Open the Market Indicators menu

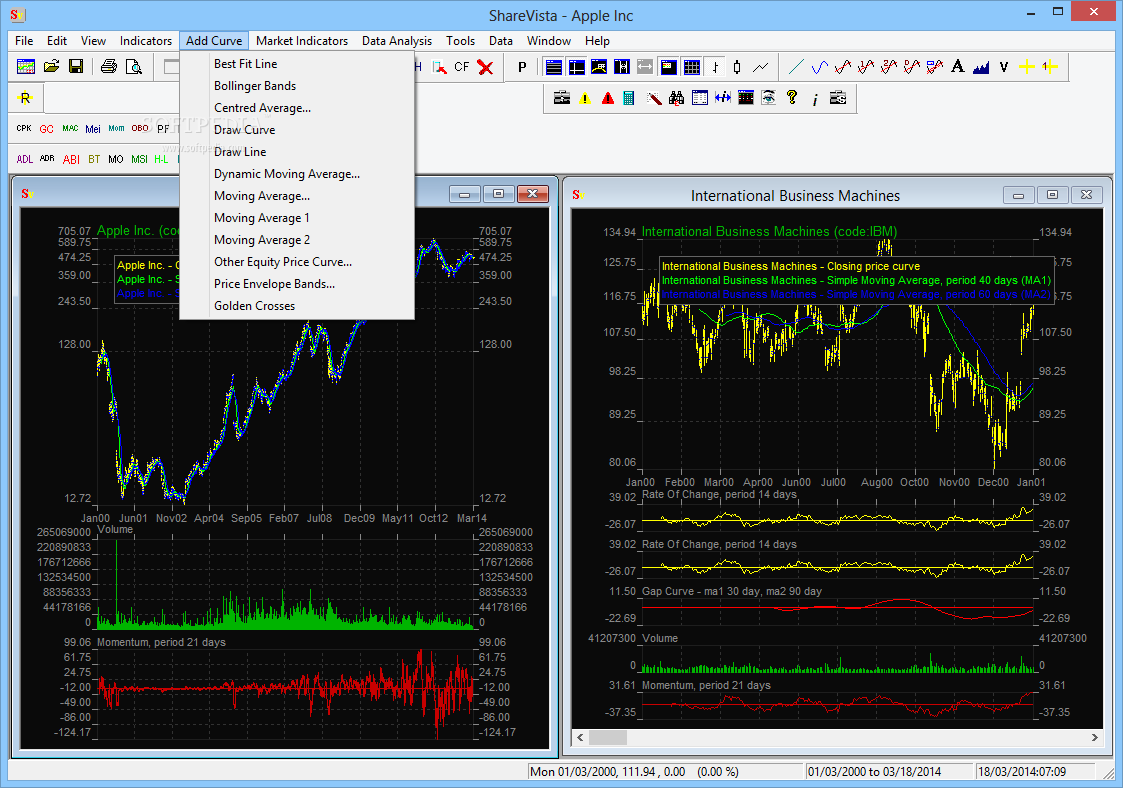coord(301,41)
